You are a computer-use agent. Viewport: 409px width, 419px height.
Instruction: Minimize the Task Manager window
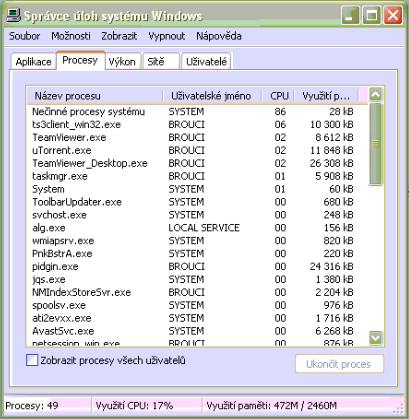pos(350,15)
